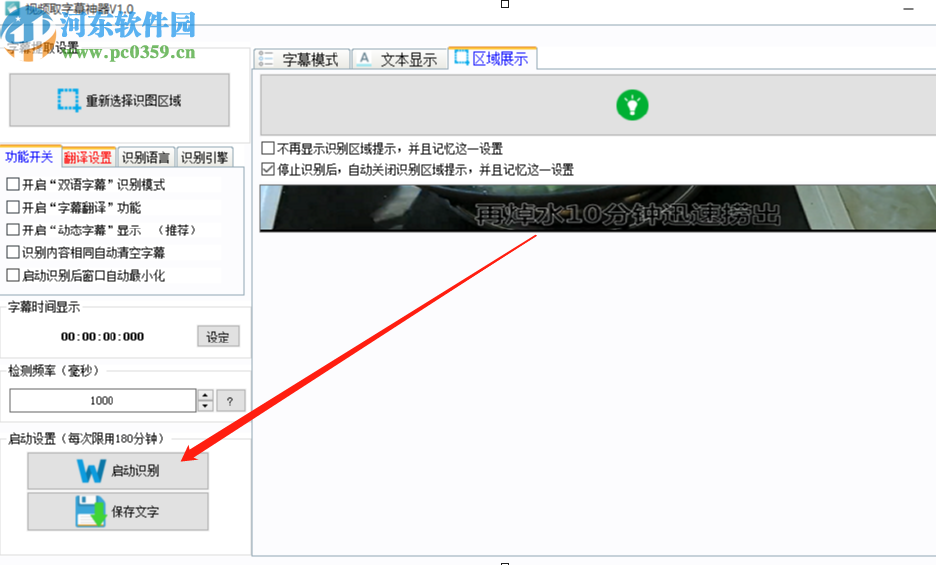The height and width of the screenshot is (565, 936).
Task: Increase detection frequency with up arrow
Action: (x=205, y=395)
